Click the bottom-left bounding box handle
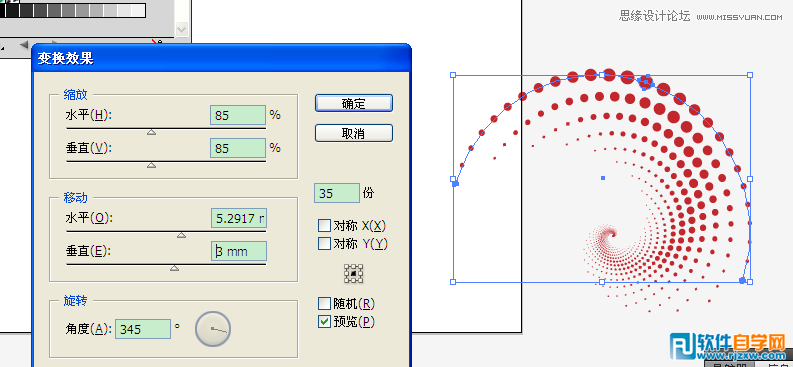793x367 pixels. [453, 282]
